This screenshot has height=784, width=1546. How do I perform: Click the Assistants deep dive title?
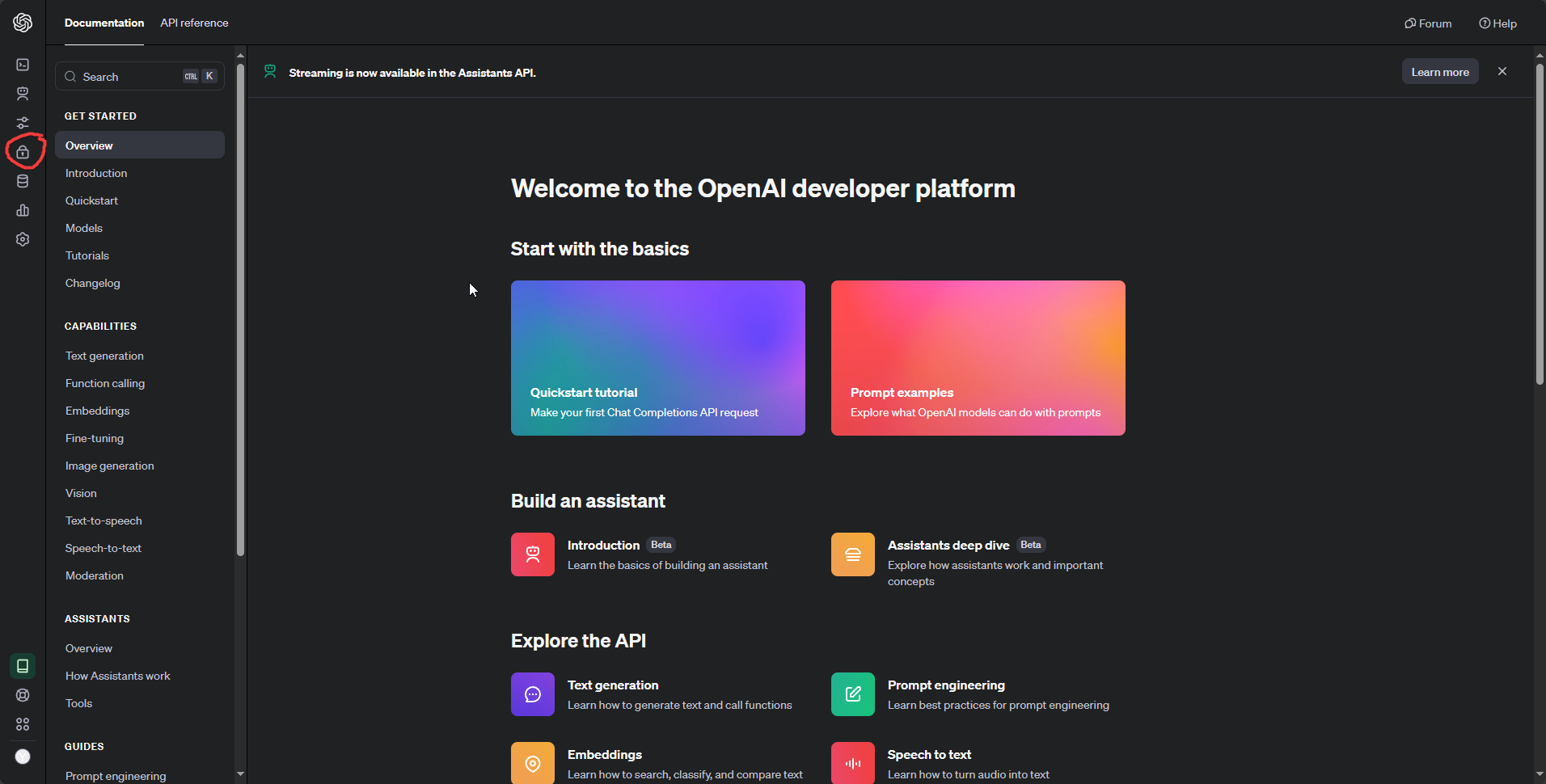pyautogui.click(x=948, y=545)
